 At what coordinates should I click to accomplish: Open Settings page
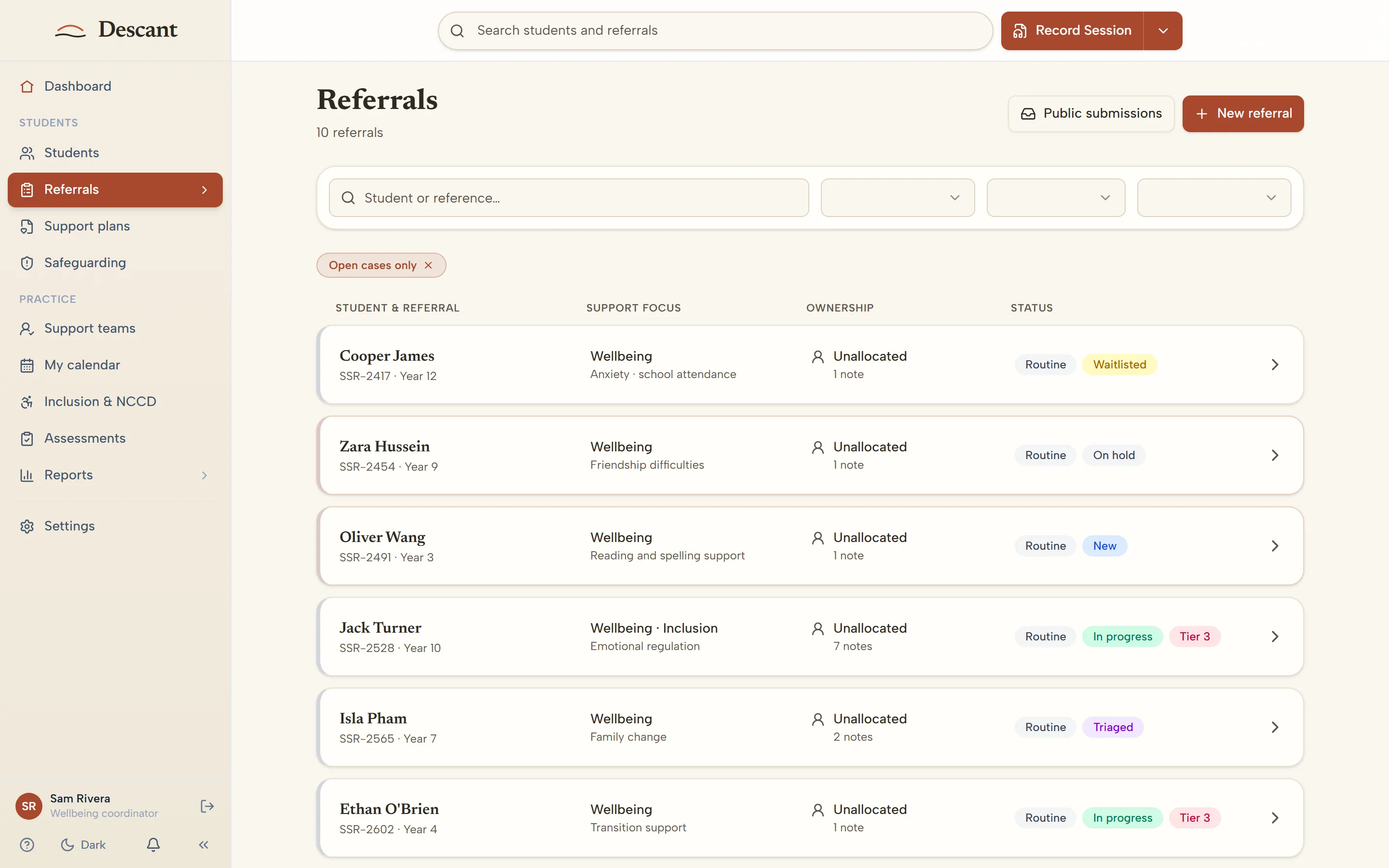point(115,526)
